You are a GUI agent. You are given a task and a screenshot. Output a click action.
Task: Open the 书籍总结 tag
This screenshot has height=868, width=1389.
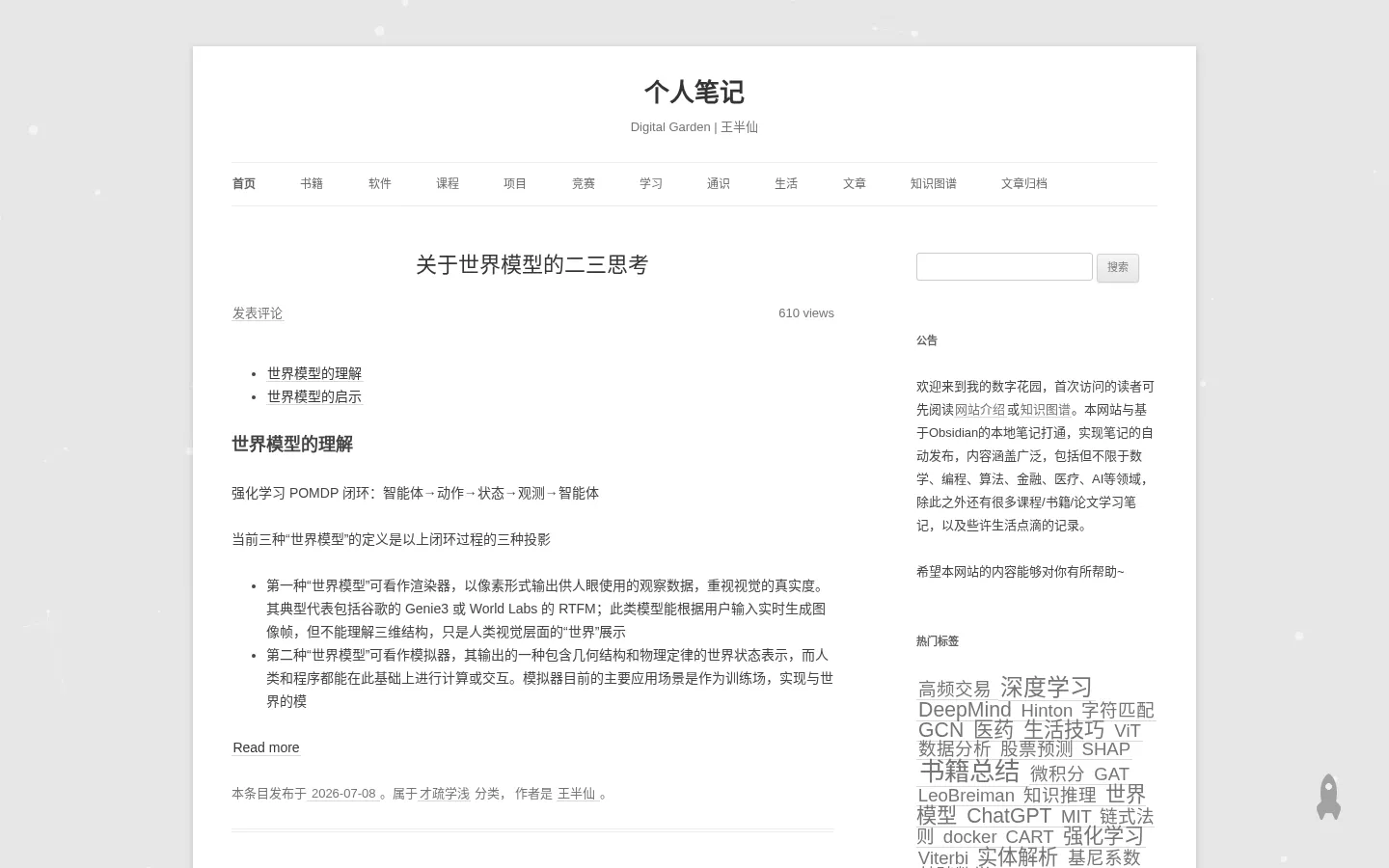click(969, 771)
